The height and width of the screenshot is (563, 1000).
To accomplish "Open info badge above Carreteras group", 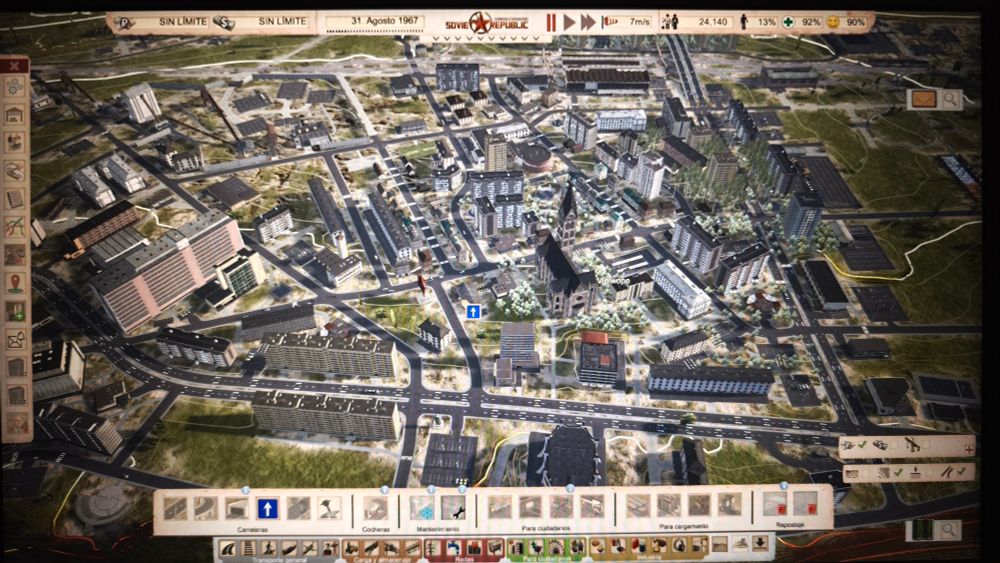I will pos(246,490).
